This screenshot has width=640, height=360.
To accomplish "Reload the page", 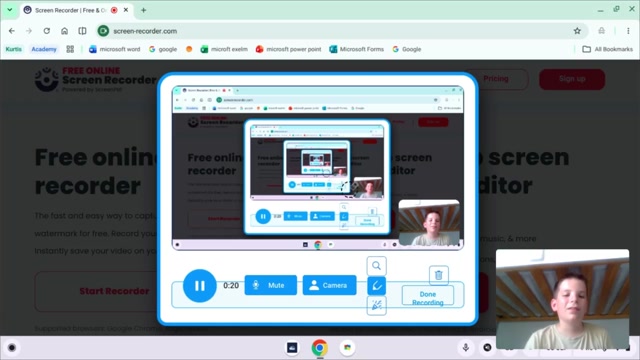I will click(47, 31).
